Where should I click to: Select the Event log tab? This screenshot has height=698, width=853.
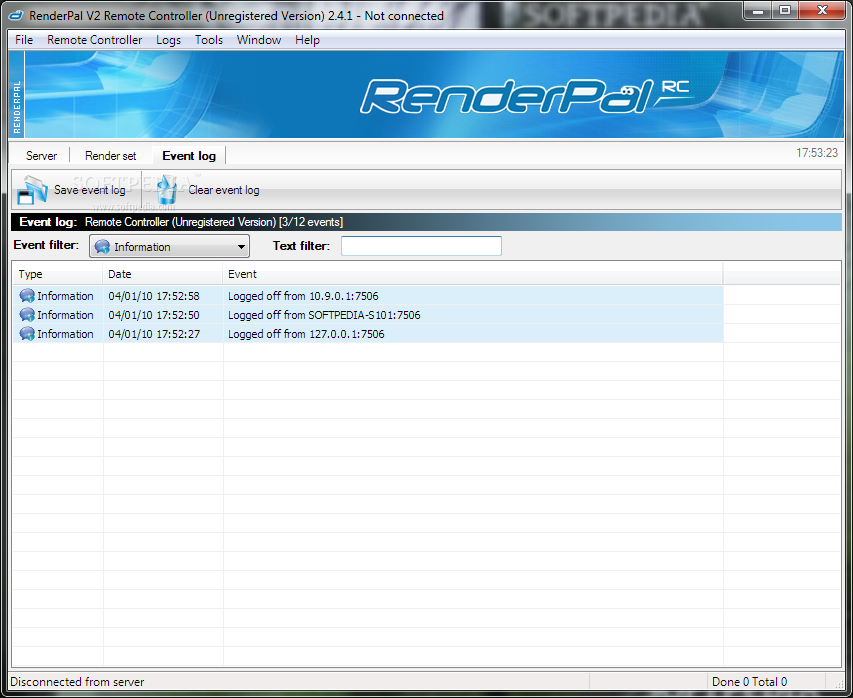point(189,156)
